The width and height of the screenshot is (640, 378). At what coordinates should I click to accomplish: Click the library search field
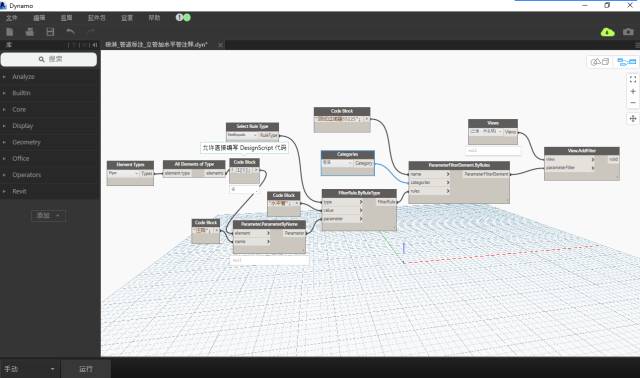[x=49, y=59]
